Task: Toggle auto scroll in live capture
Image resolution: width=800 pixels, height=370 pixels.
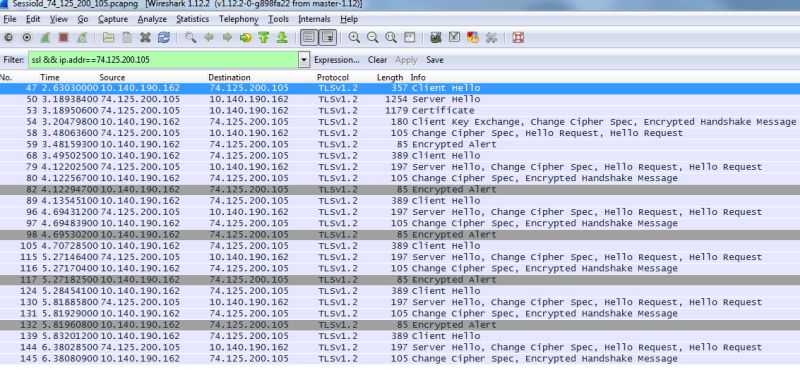Action: 327,38
